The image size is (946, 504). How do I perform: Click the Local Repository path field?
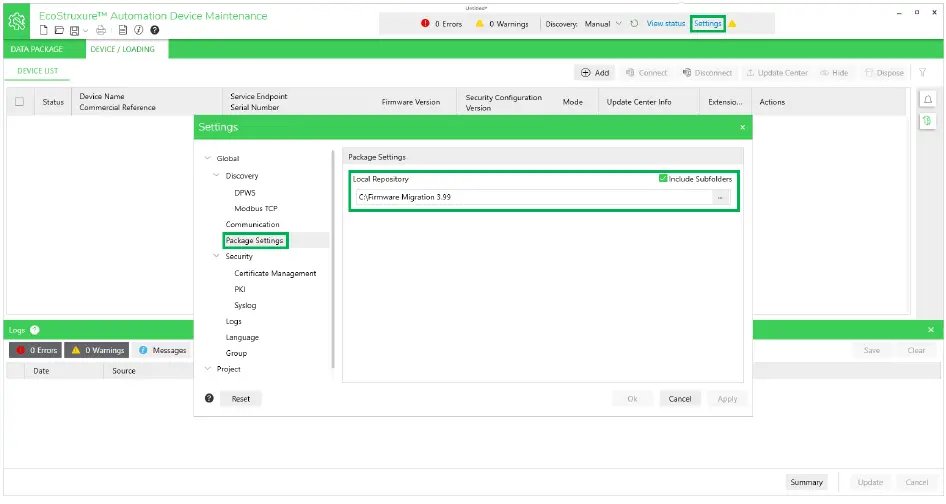click(530, 198)
